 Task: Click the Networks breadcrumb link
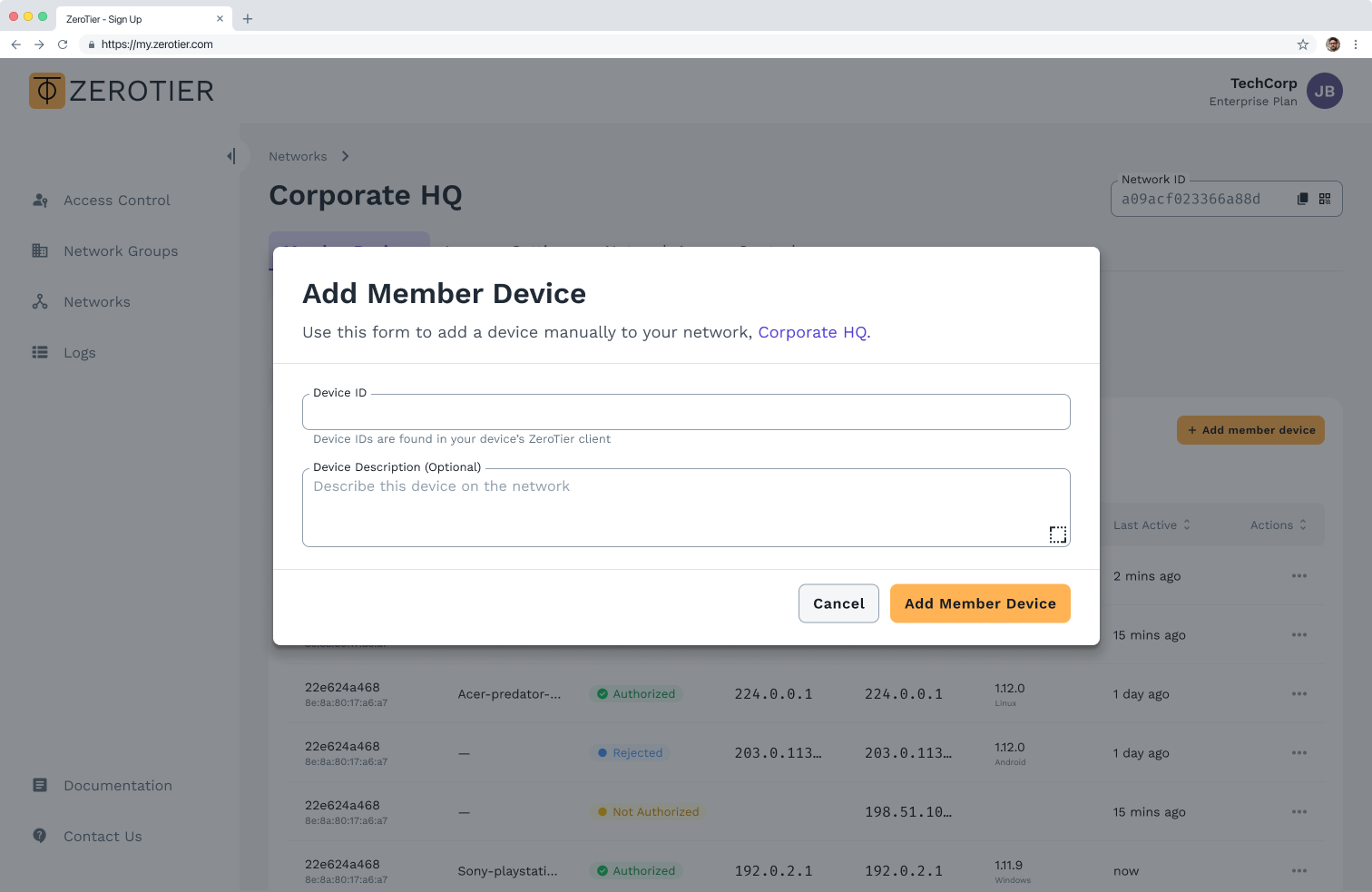[298, 156]
